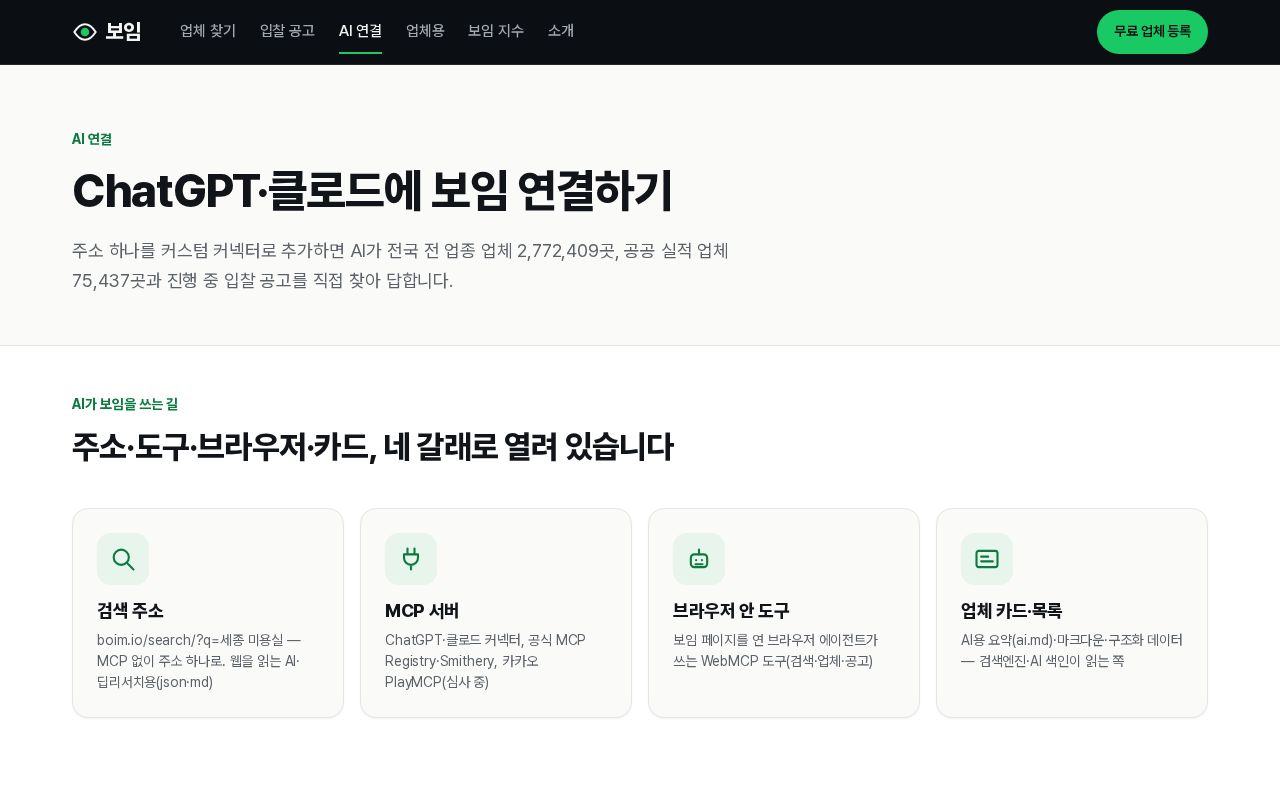Select the AI 연결 navigation tab

point(360,31)
